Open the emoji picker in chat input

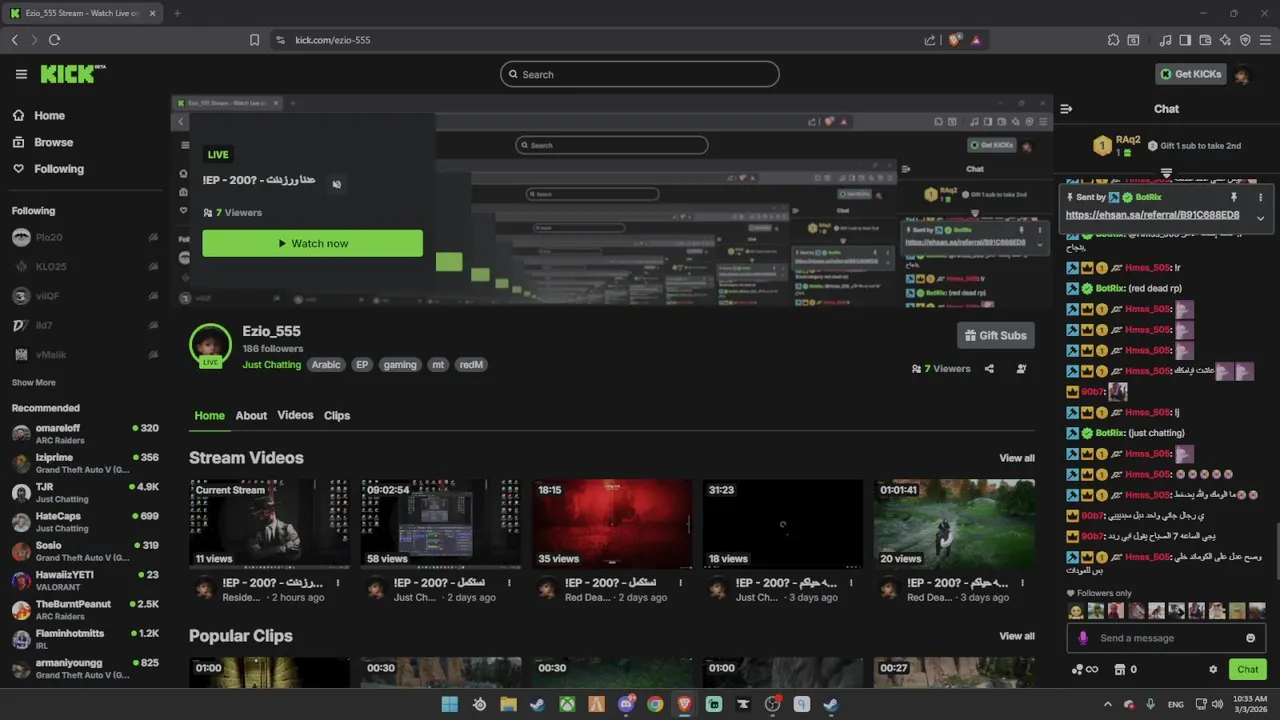pos(1250,638)
